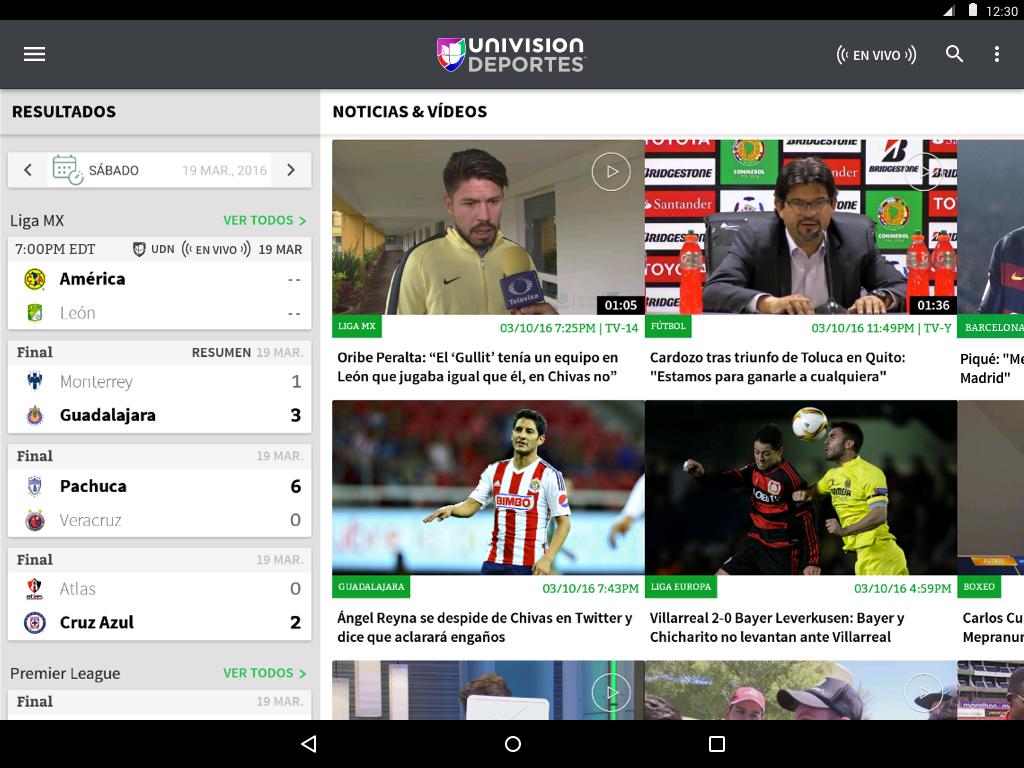The image size is (1024, 768).
Task: Select the América team name
Action: [x=92, y=280]
